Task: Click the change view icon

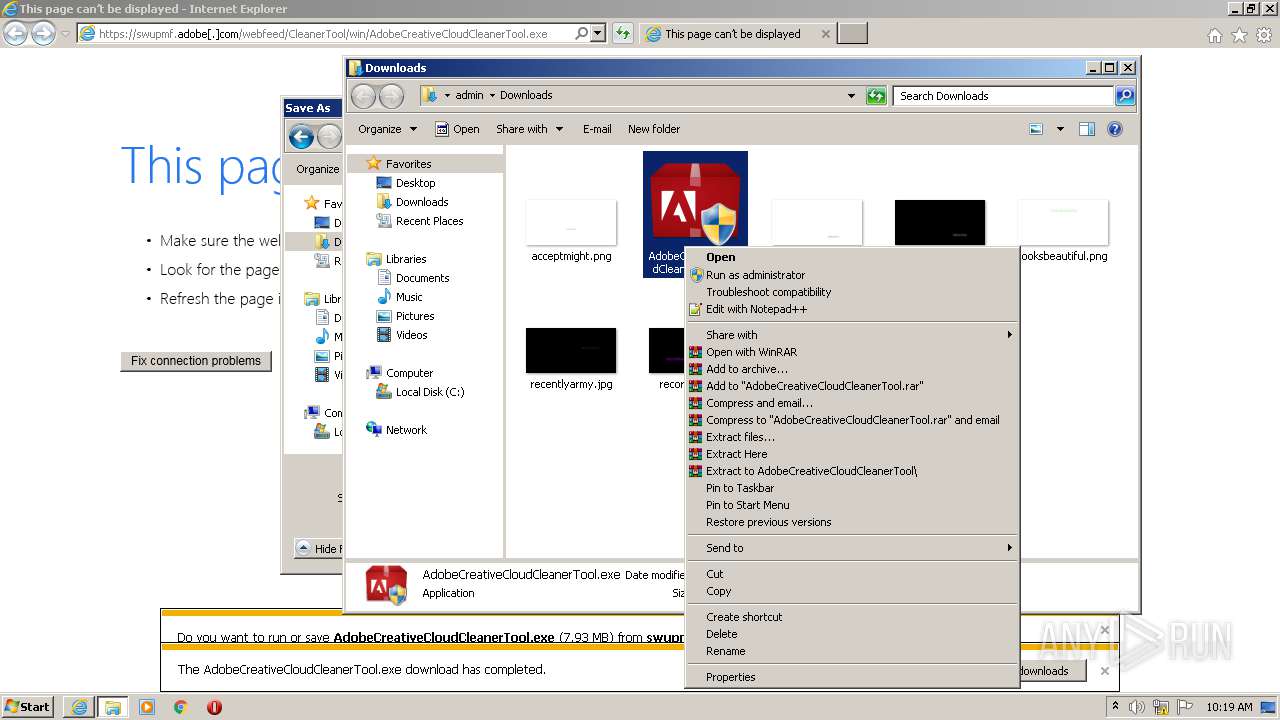Action: pos(1036,129)
